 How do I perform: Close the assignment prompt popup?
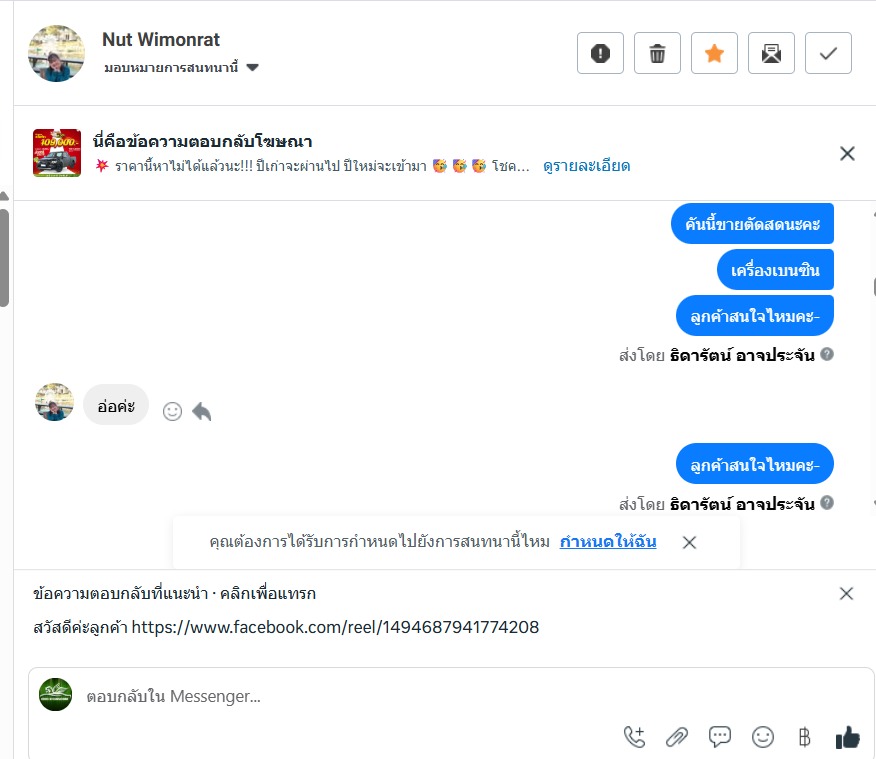pyautogui.click(x=689, y=542)
